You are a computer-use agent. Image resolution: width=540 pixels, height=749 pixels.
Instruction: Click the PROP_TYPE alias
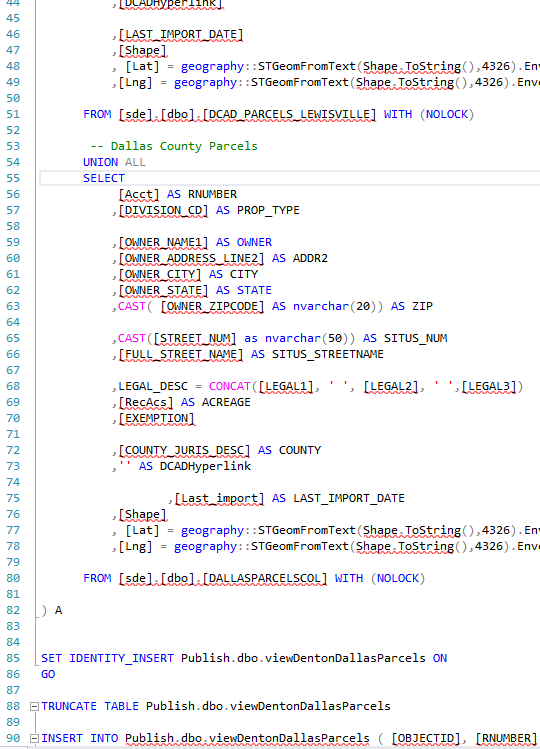[x=268, y=211]
